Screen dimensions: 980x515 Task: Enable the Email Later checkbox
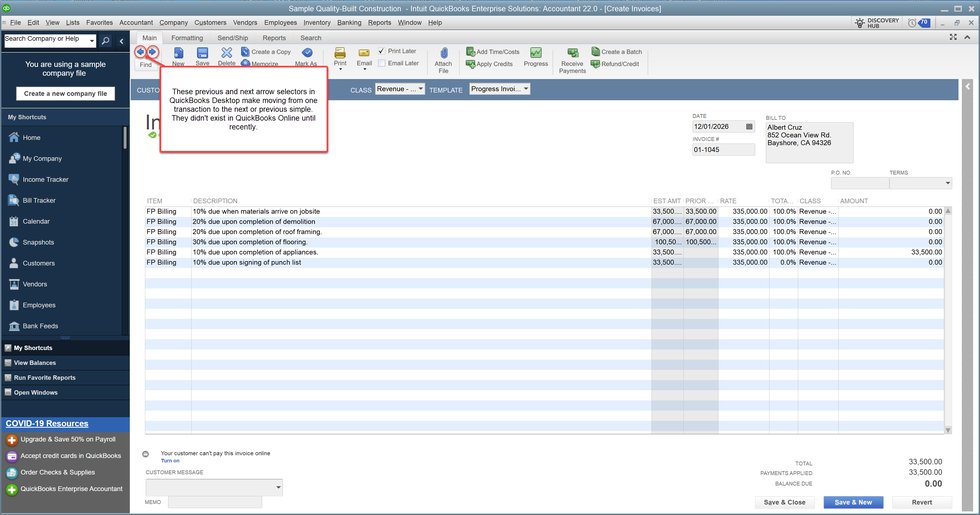(x=382, y=63)
